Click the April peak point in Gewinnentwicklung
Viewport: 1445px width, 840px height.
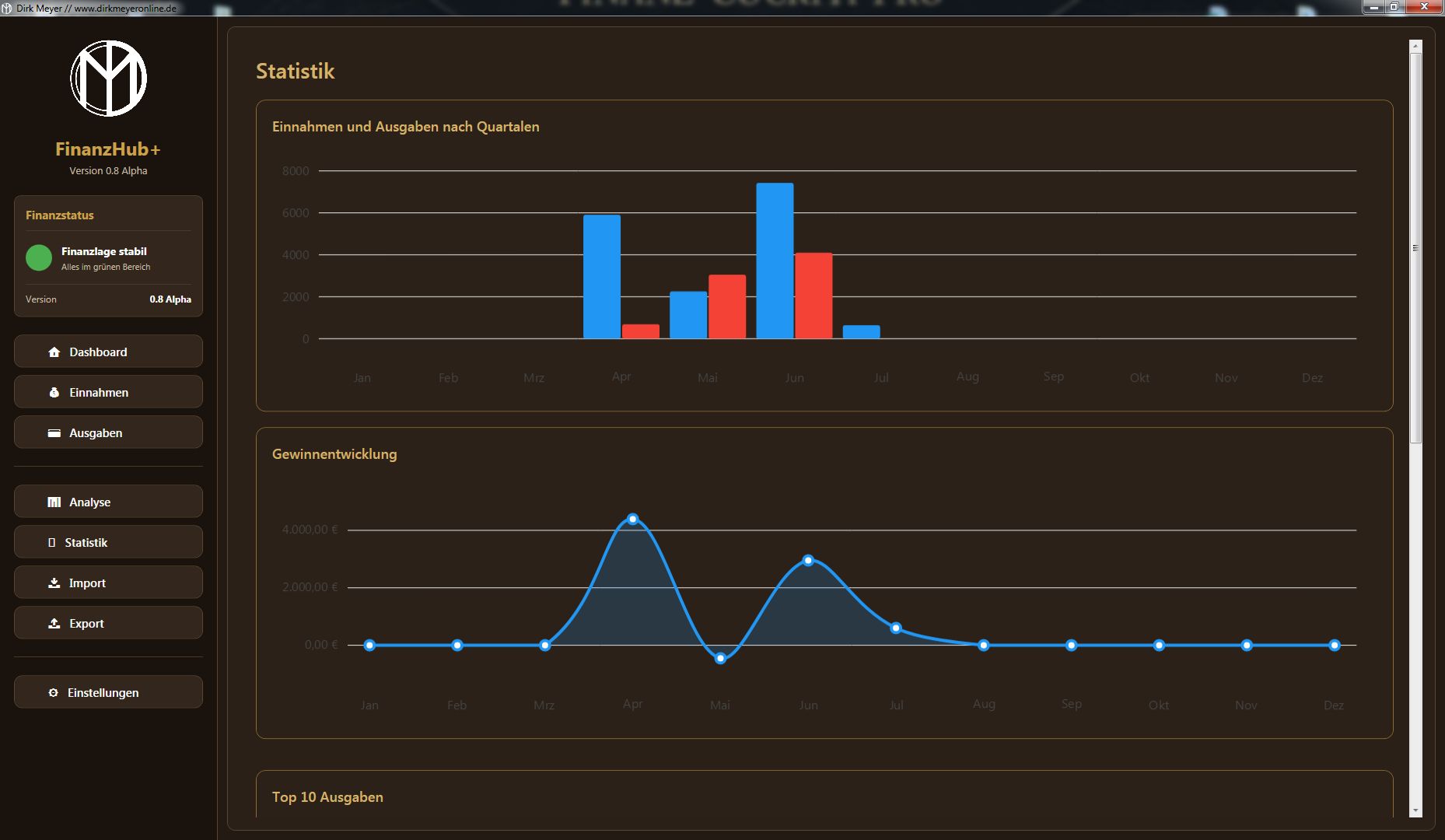(x=633, y=519)
